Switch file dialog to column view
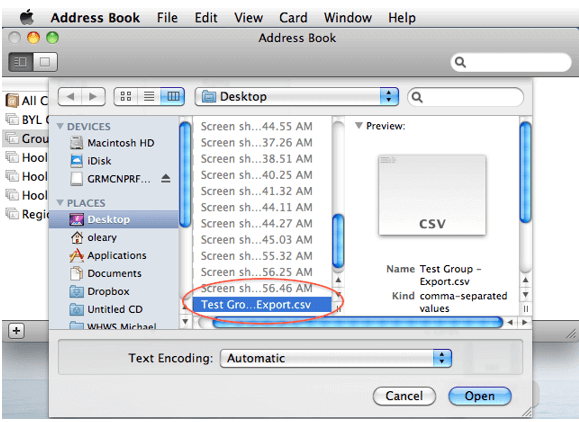579x422 pixels. click(172, 97)
